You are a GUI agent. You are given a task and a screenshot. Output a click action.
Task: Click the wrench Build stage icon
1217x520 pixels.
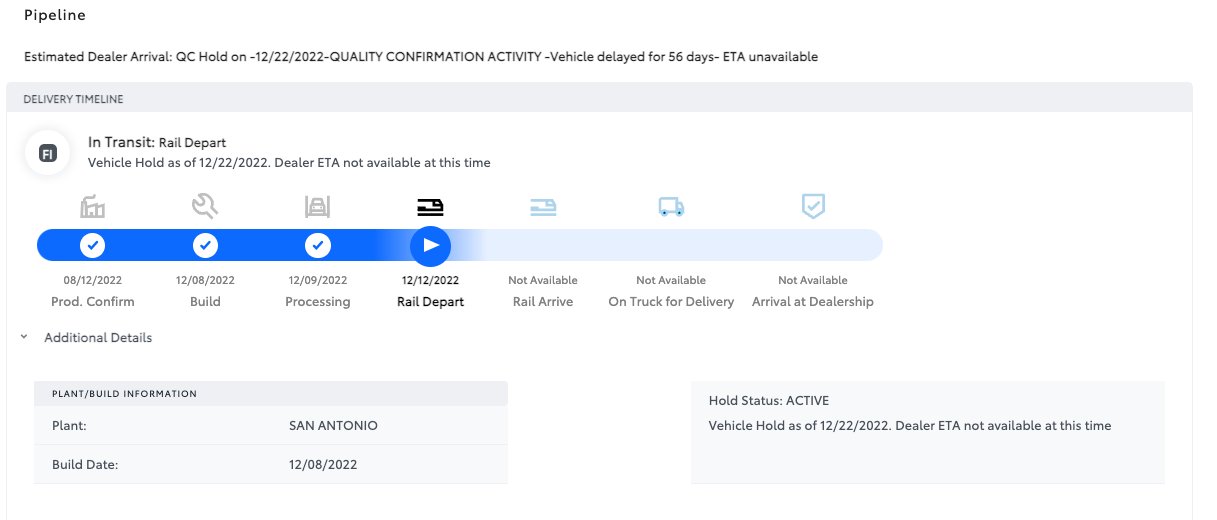[205, 207]
